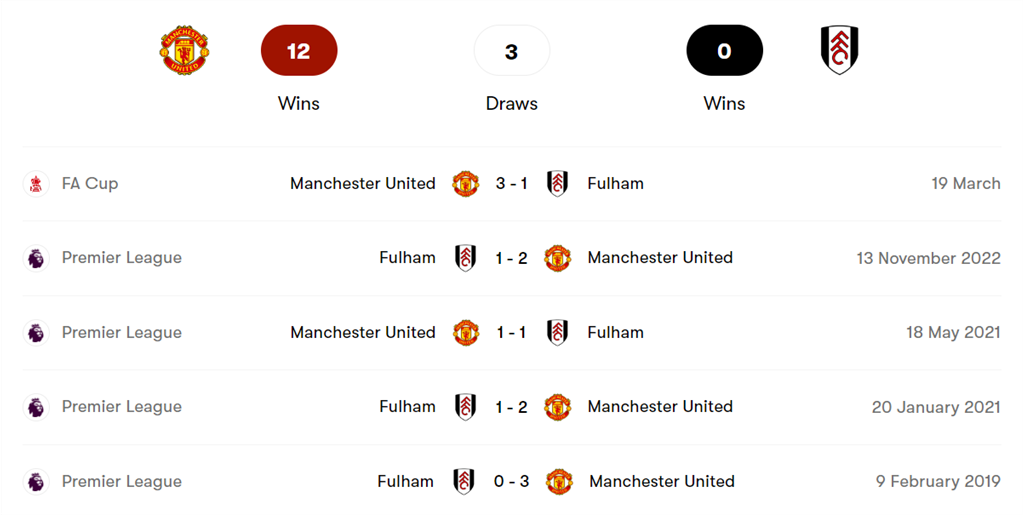Click Manchester United badge in the 18 May 2021 match
This screenshot has height=515, width=1024.
click(x=466, y=333)
